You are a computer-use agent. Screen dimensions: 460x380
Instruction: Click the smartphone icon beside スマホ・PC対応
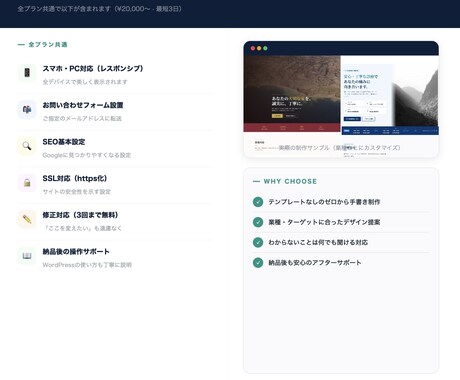point(27,73)
